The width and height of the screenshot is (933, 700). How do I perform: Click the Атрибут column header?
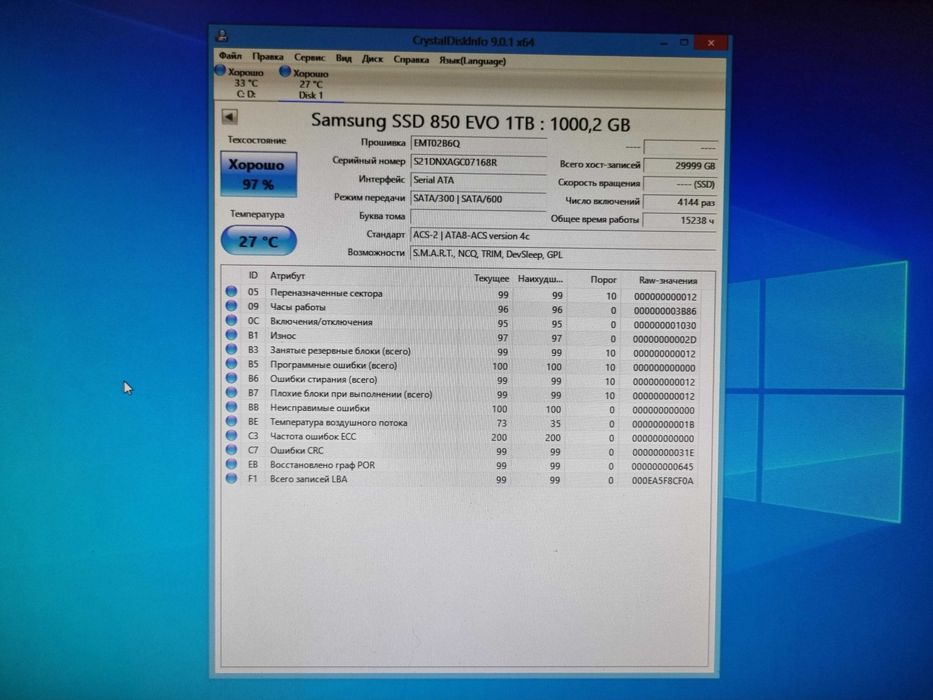tap(287, 276)
